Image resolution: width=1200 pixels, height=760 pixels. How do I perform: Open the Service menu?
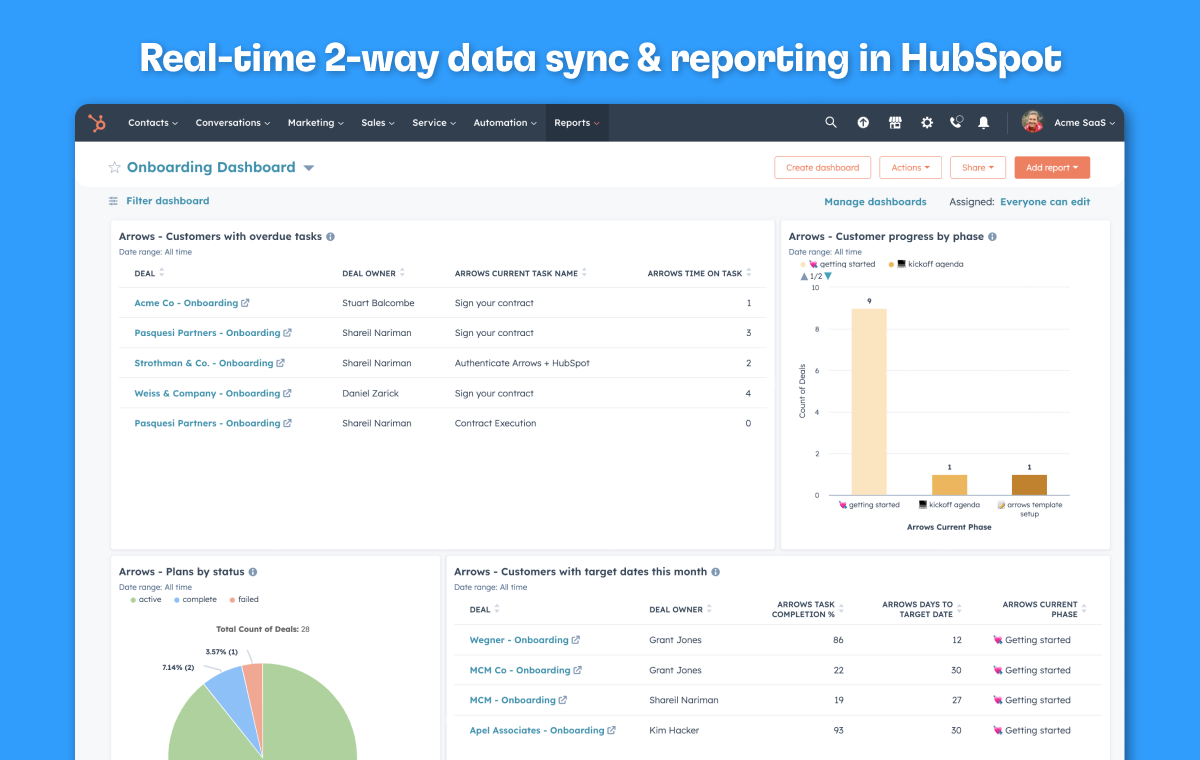click(x=434, y=123)
